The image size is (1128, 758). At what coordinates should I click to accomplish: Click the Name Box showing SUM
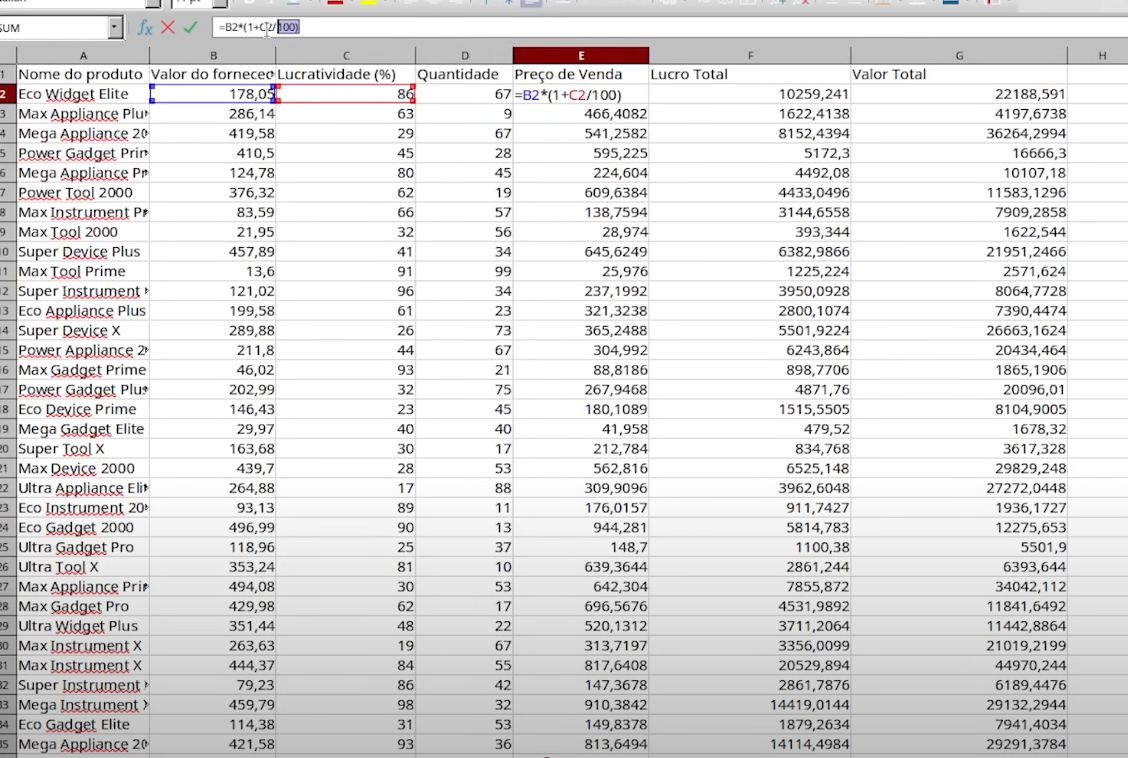54,27
